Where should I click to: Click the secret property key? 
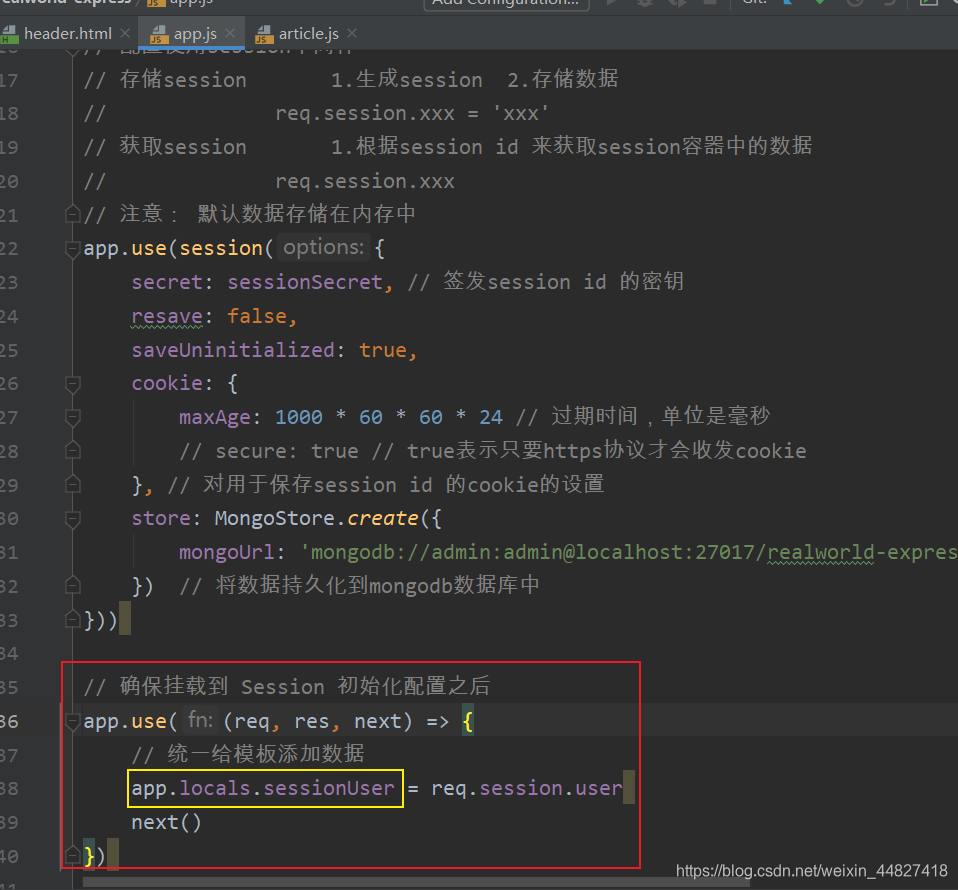(167, 283)
